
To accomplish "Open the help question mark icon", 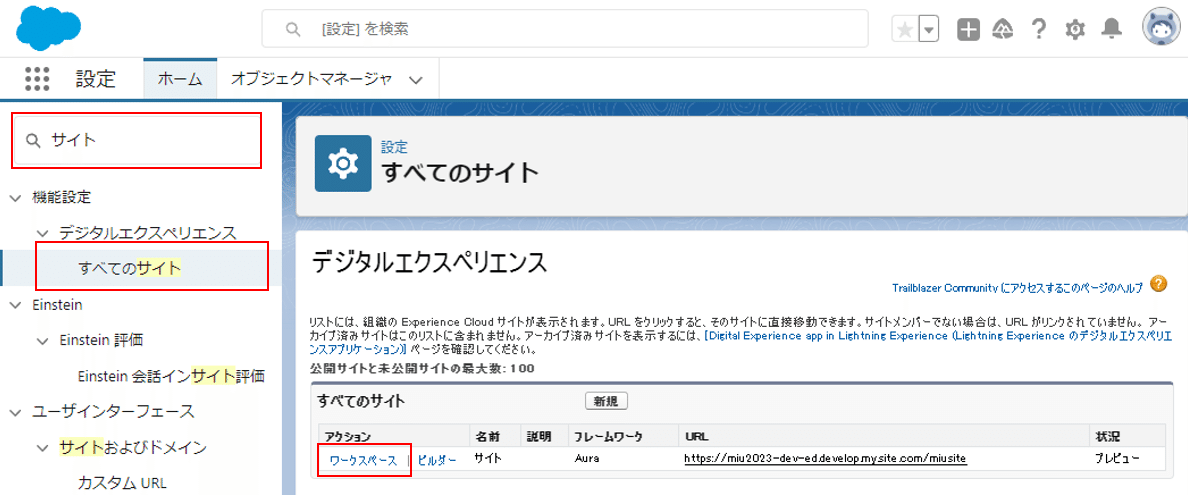I will coord(1039,29).
